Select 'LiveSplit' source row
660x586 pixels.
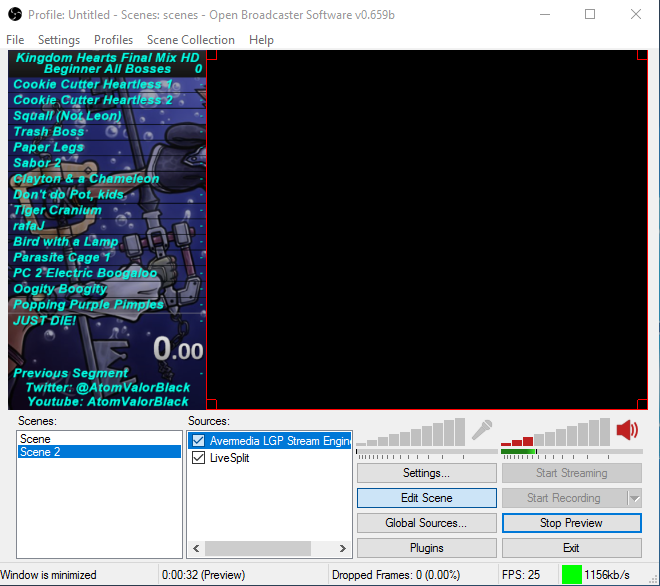(269, 458)
